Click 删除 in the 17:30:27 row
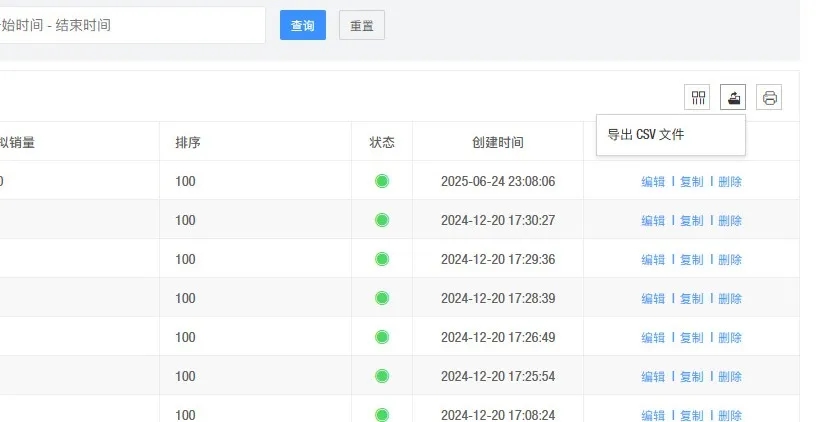Image resolution: width=820 pixels, height=422 pixels. pyautogui.click(x=730, y=220)
